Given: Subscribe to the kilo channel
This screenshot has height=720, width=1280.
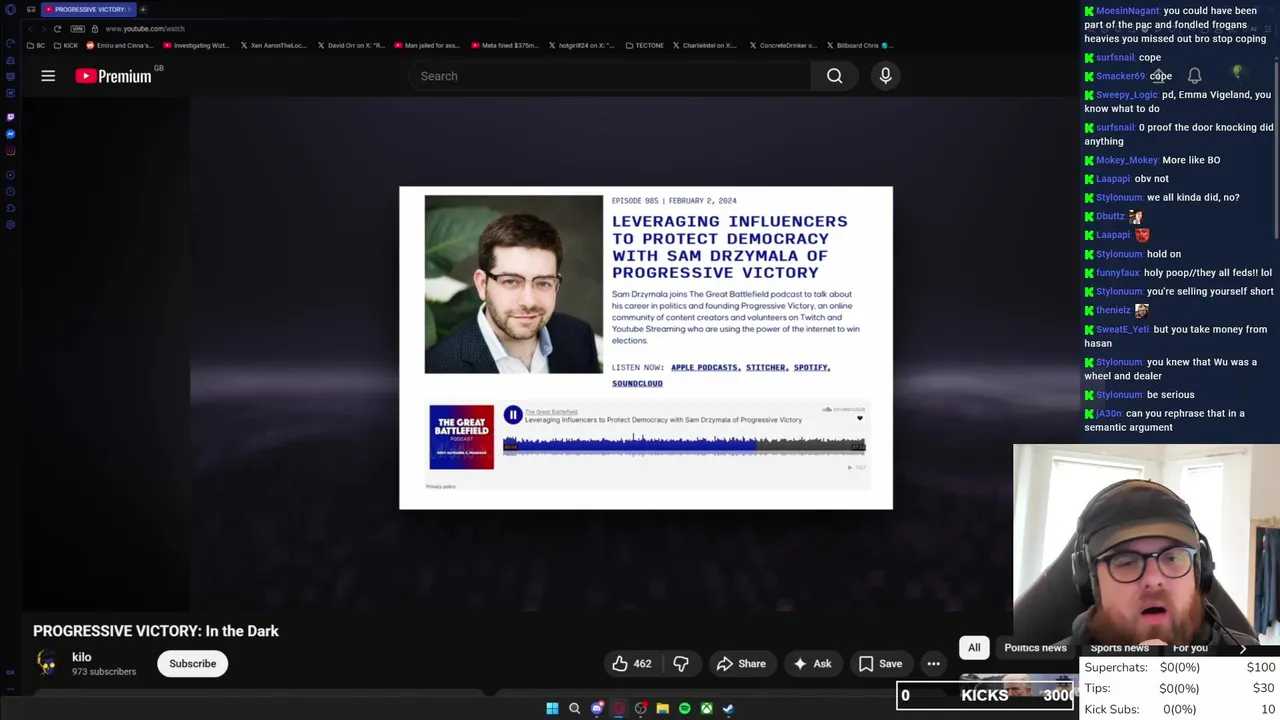Looking at the screenshot, I should (x=192, y=664).
